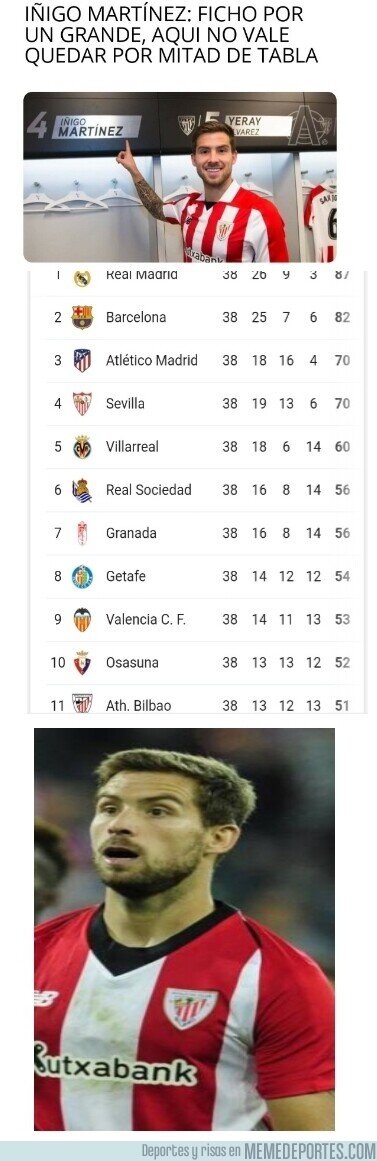This screenshot has height=1161, width=377.
Task: Open the locker room photo of the player
Action: coord(180,177)
